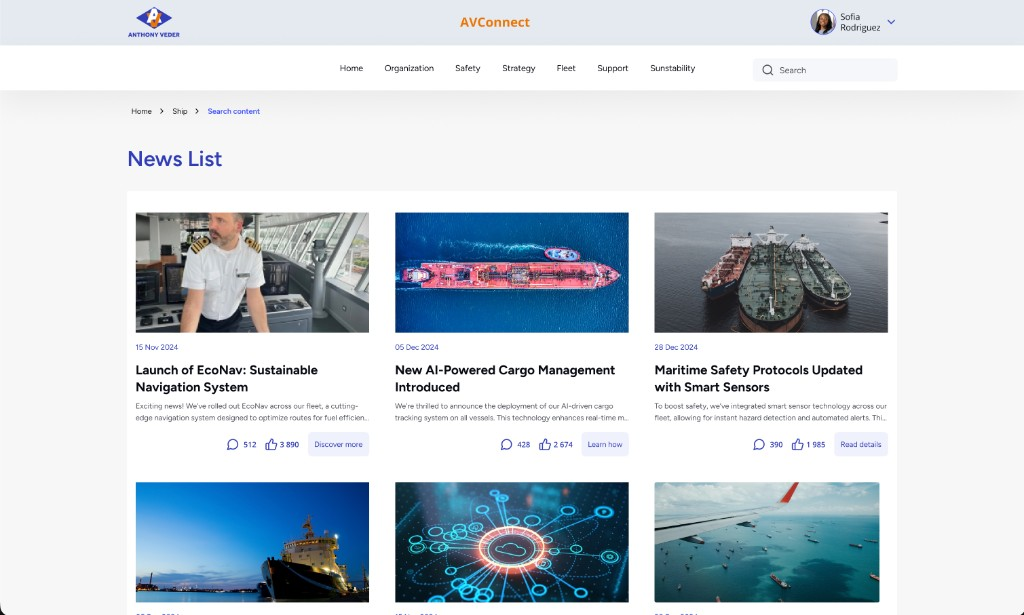Click the AVConnect title
1024x615 pixels.
(495, 22)
